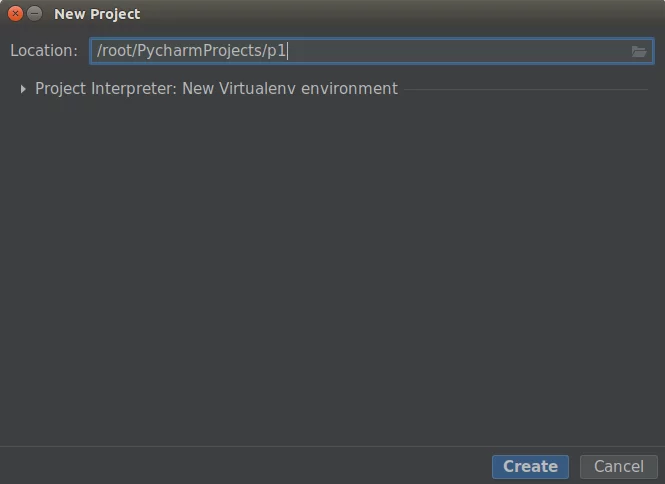Focus the Location path input field
Image resolution: width=665 pixels, height=484 pixels.
[372, 51]
